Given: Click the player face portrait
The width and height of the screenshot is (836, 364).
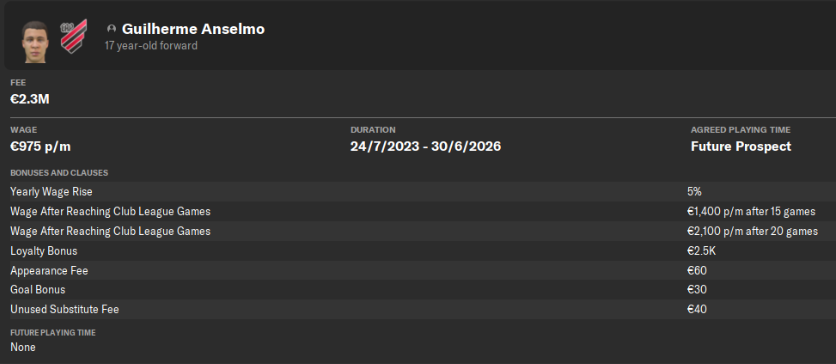Looking at the screenshot, I should pyautogui.click(x=35, y=42).
